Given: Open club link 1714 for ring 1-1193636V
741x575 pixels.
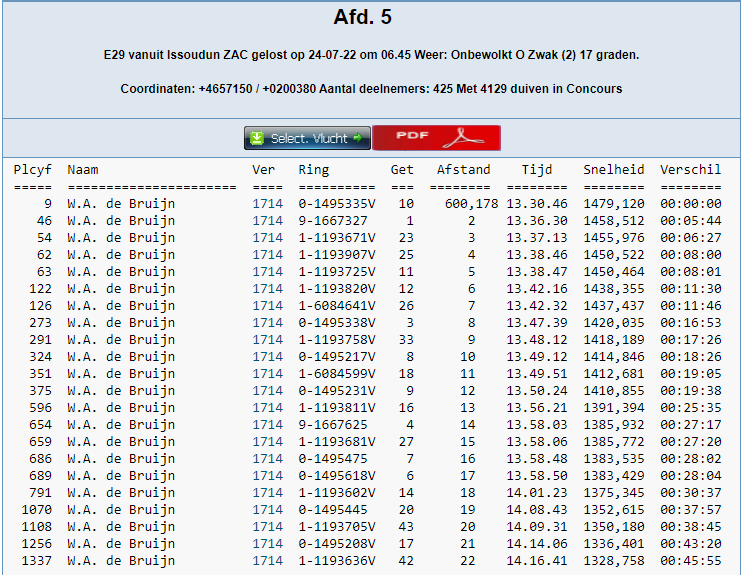Looking at the screenshot, I should pyautogui.click(x=267, y=561).
